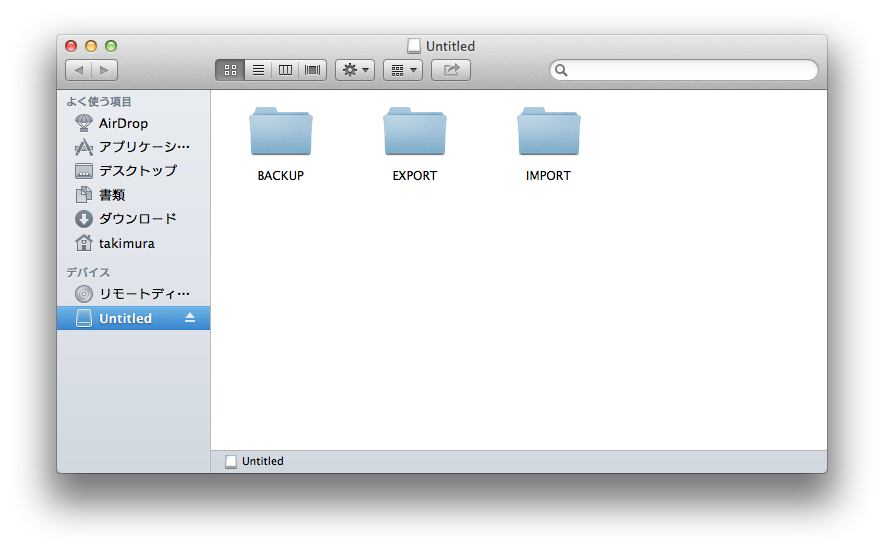Switch to icon view

pyautogui.click(x=230, y=70)
